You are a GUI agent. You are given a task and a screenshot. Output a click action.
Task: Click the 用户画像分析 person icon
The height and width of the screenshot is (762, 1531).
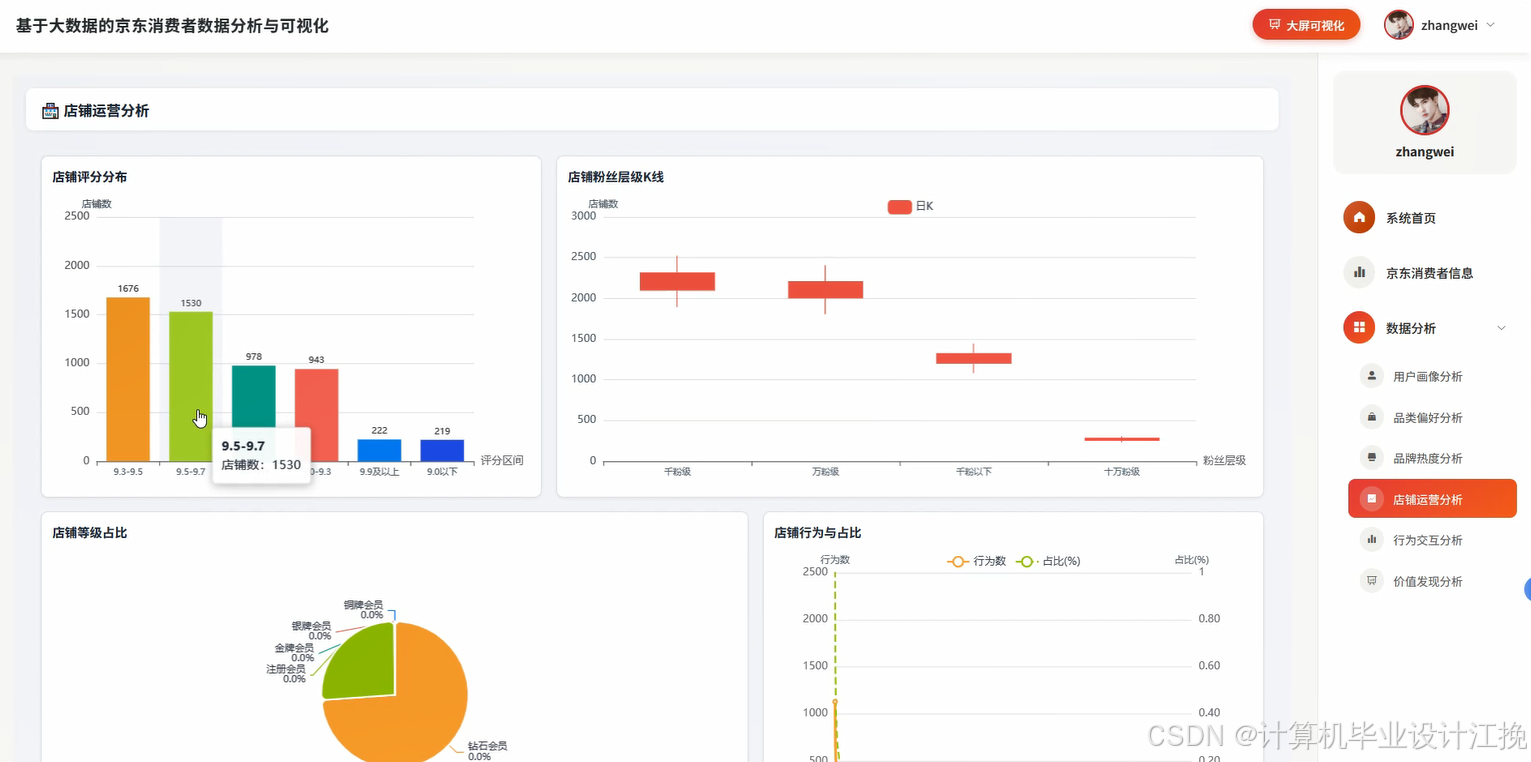tap(1372, 376)
